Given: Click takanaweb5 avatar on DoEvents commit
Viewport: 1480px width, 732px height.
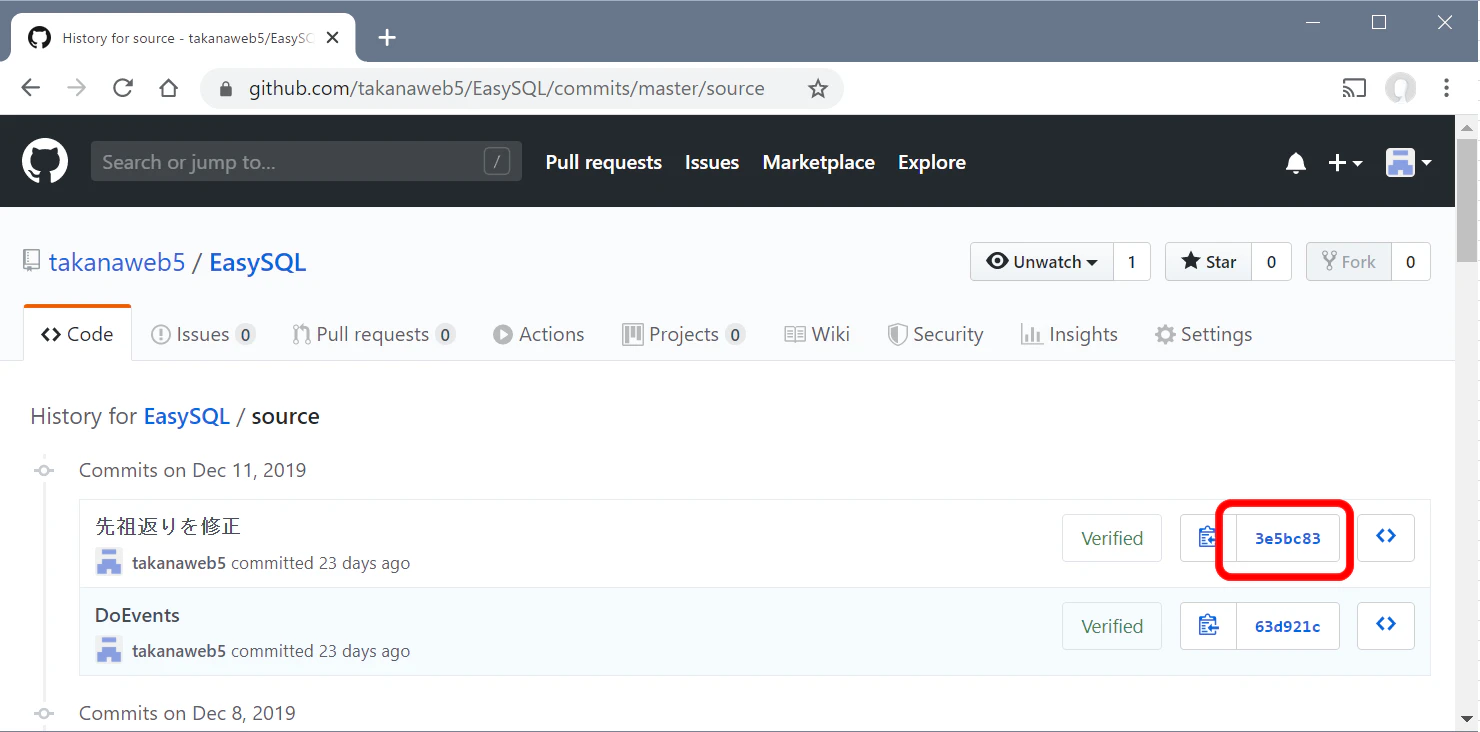Looking at the screenshot, I should pos(109,650).
